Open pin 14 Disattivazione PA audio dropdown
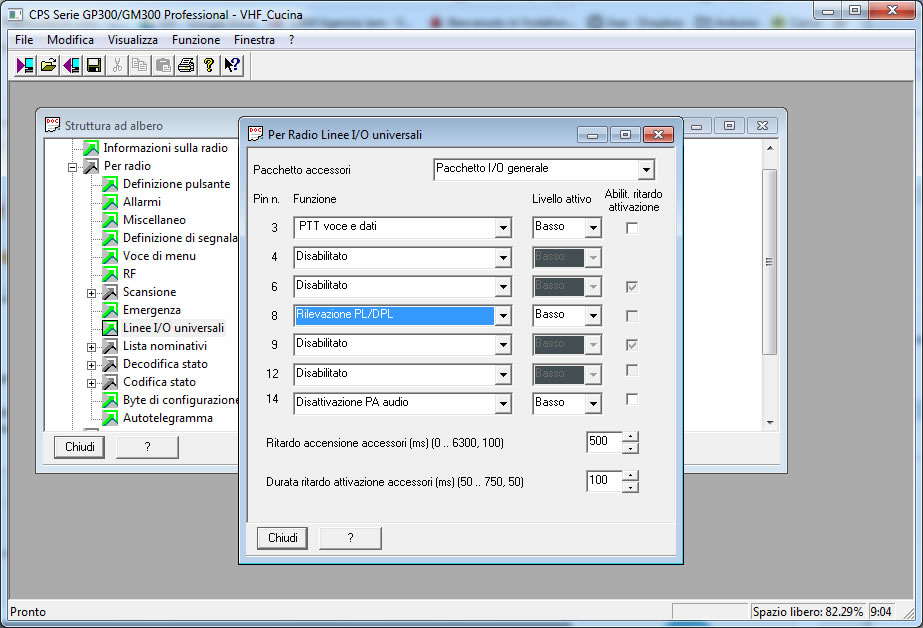 click(503, 403)
